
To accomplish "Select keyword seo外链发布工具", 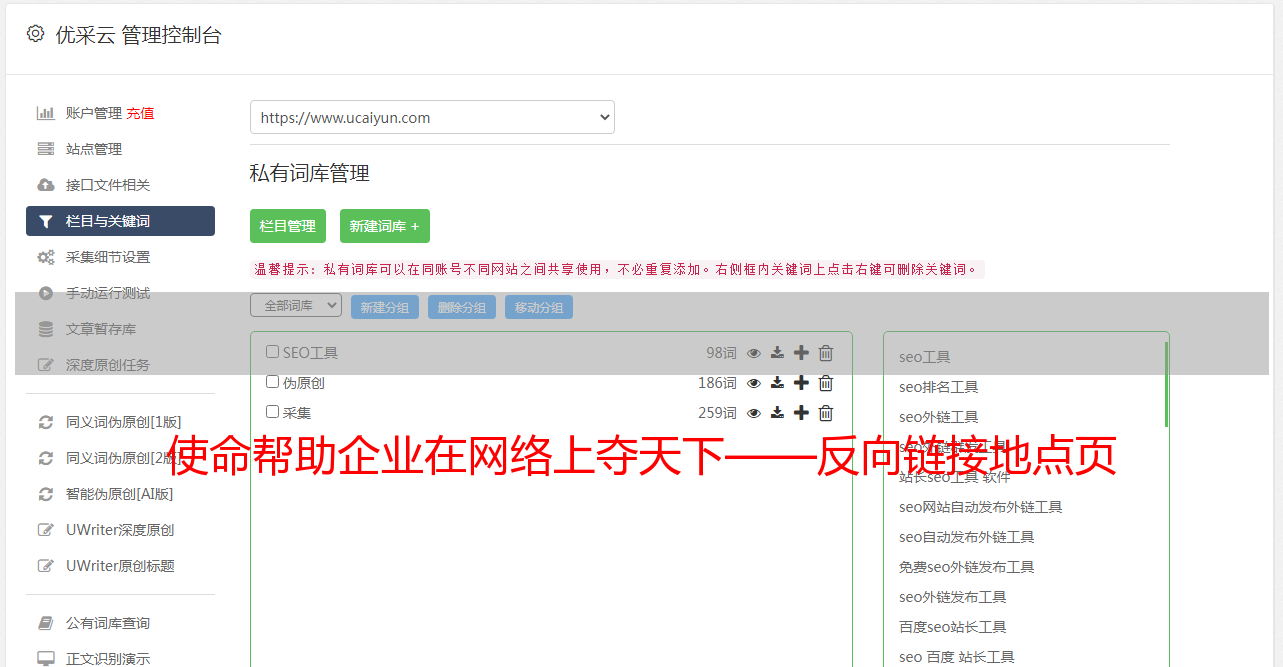I will pos(952,597).
